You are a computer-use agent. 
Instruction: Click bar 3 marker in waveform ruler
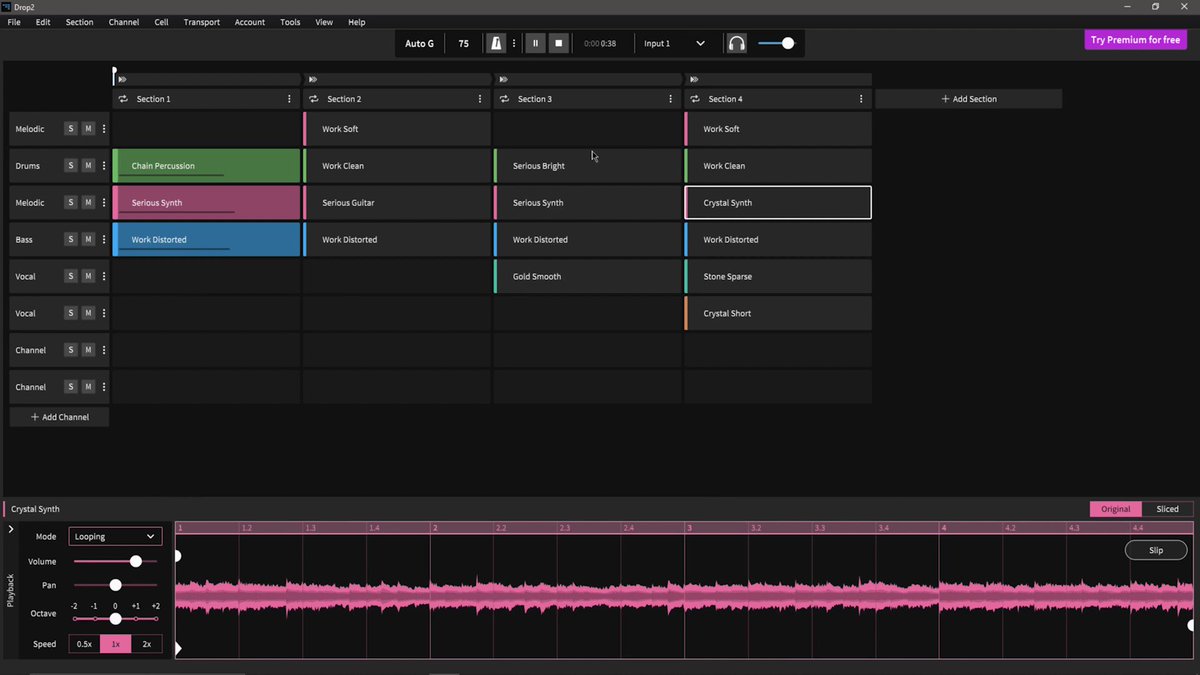[x=689, y=527]
